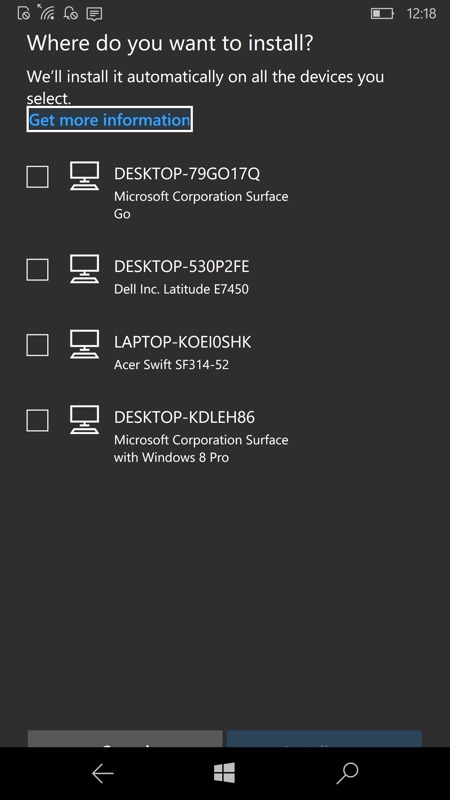Open the Get more information link
This screenshot has width=450, height=800.
[x=110, y=119]
